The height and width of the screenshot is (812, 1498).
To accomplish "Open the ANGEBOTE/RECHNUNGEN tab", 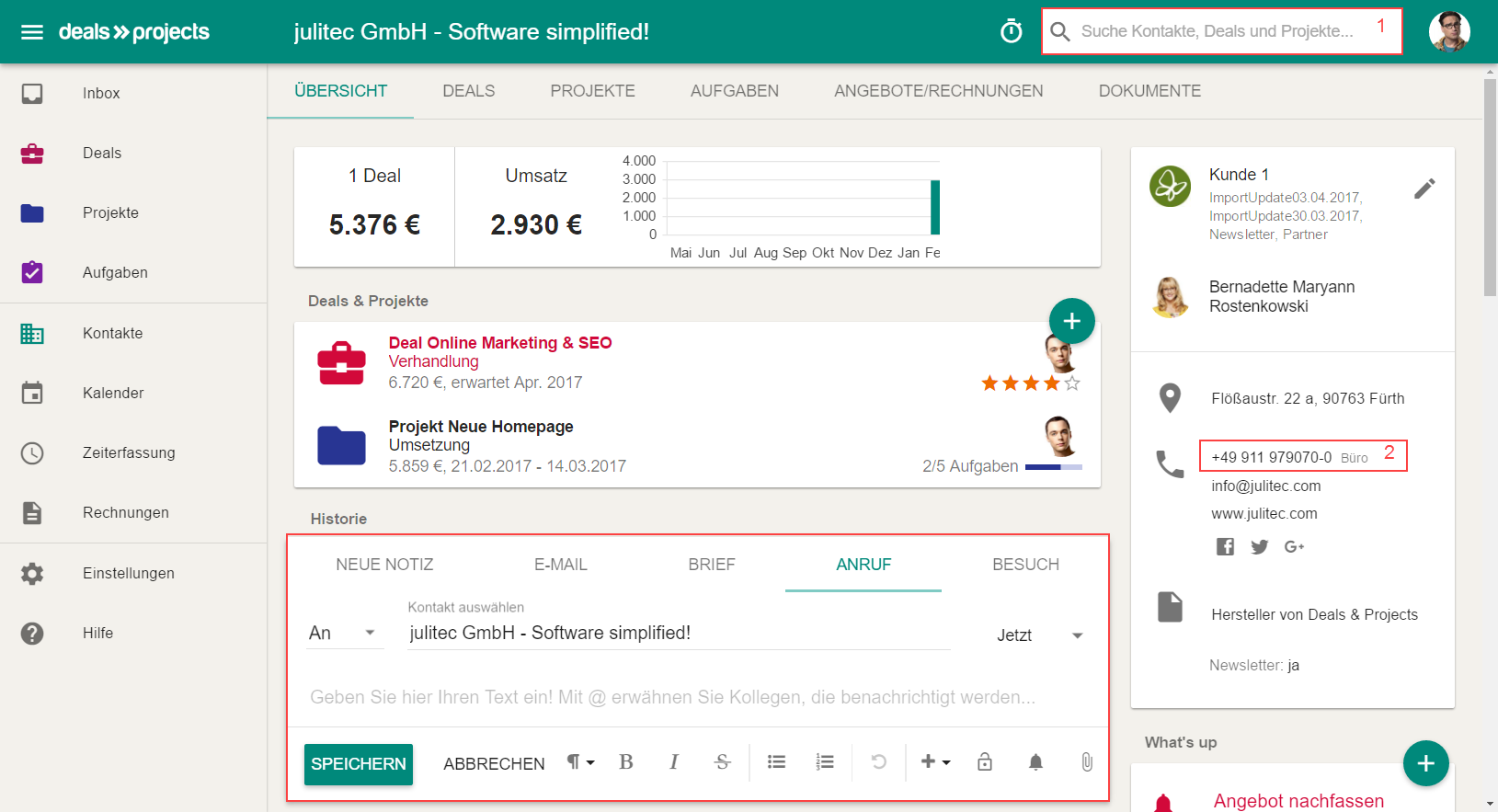I will click(939, 91).
